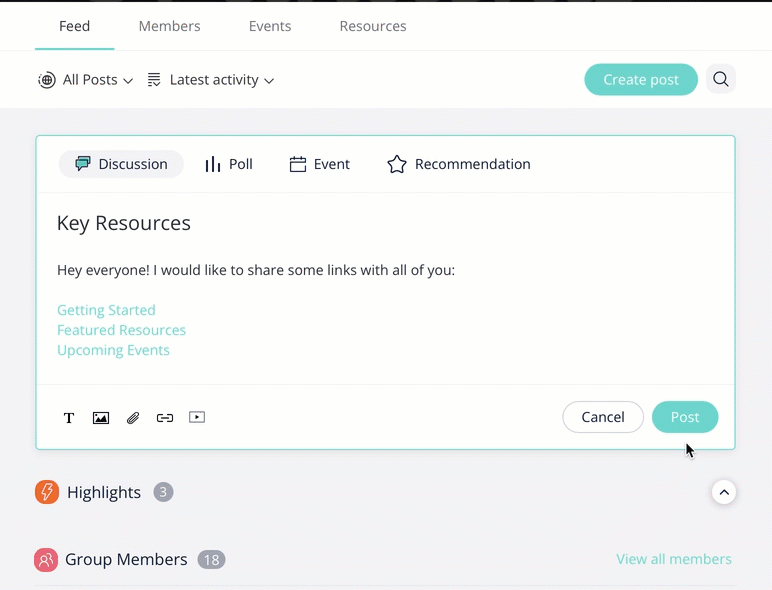The width and height of the screenshot is (772, 590).
Task: Click the Group Members count badge 18
Action: (211, 560)
